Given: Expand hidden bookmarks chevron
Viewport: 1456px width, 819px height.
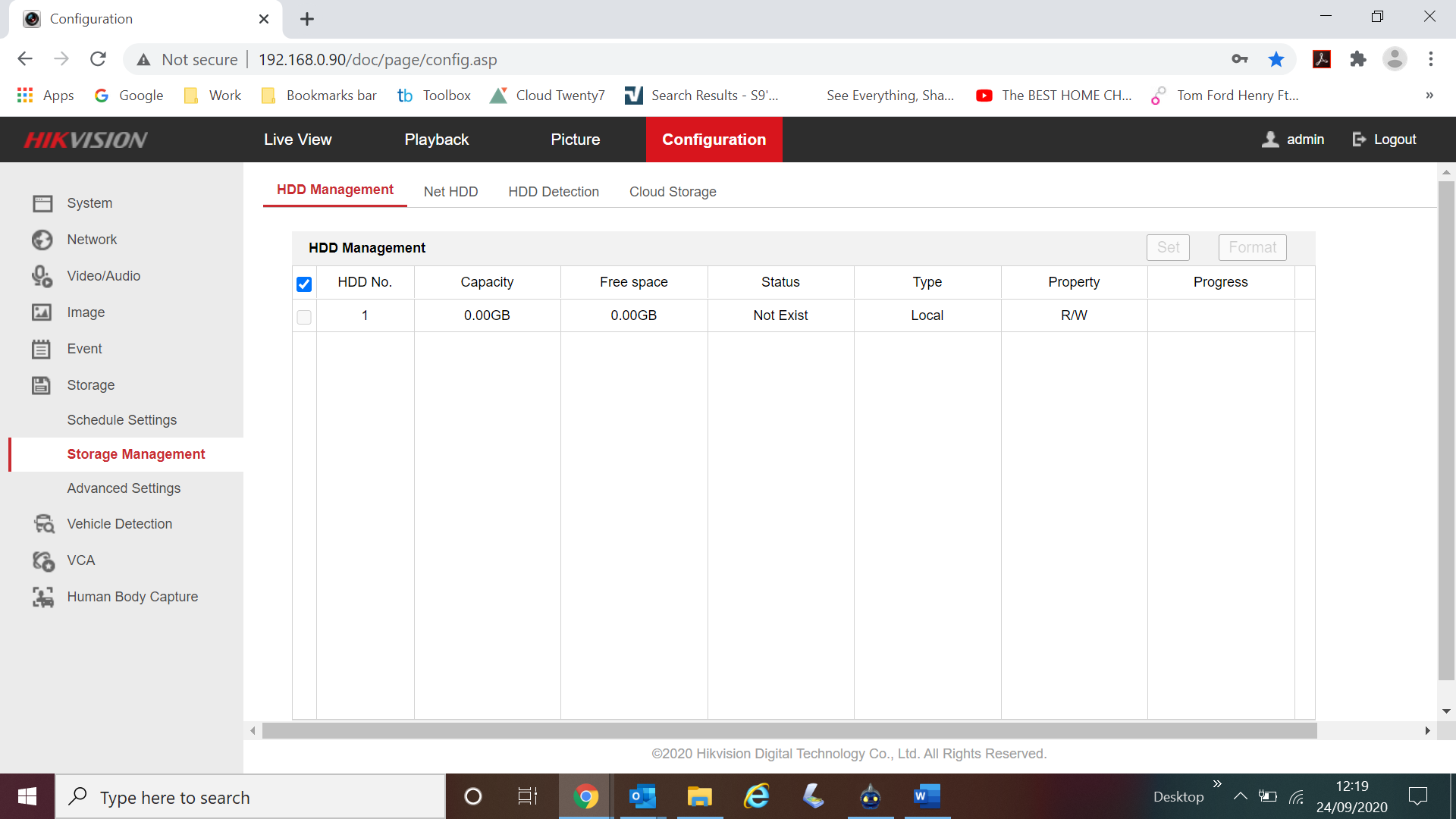Looking at the screenshot, I should click(1429, 96).
